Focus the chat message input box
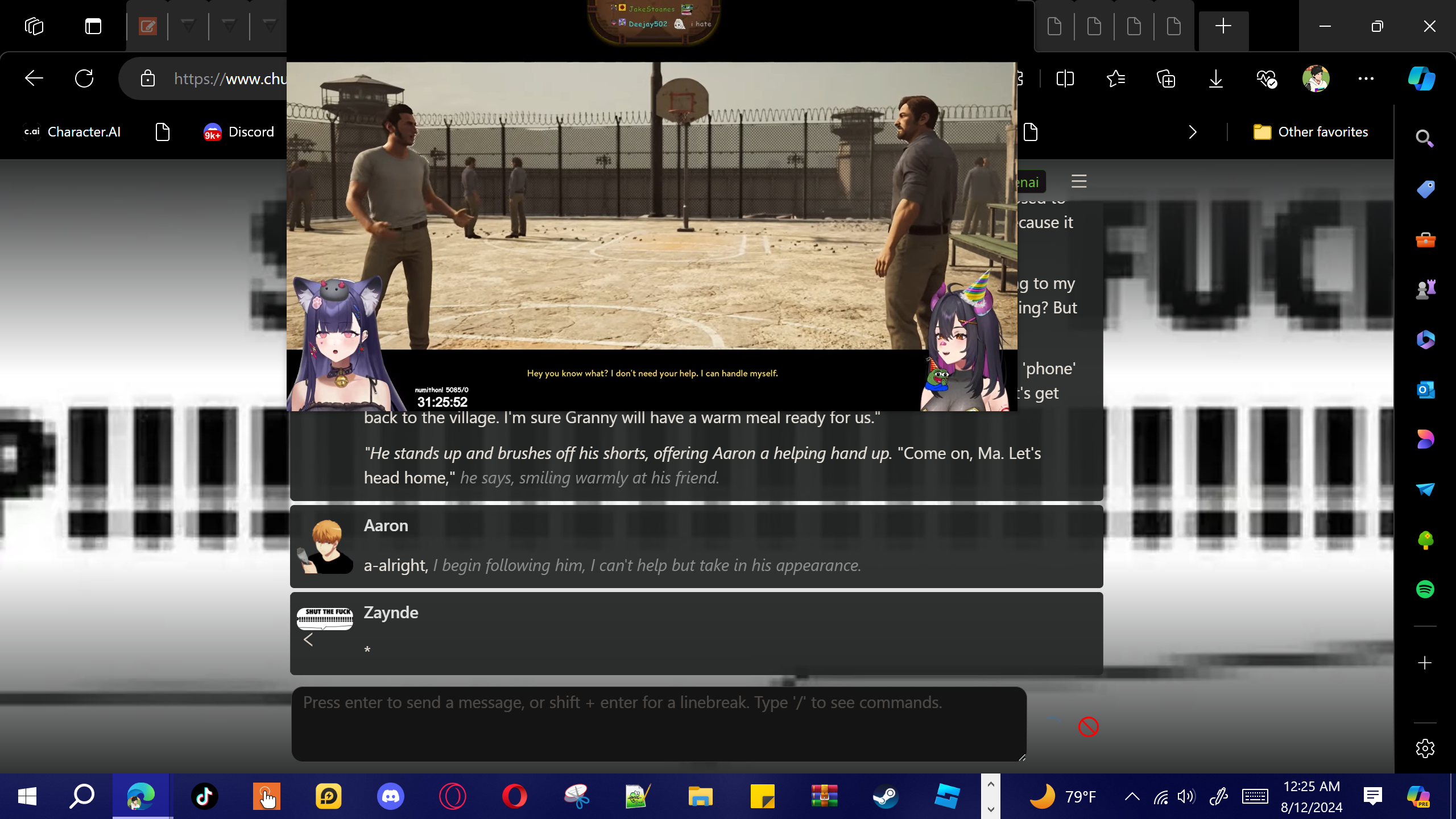The image size is (1456, 819). coord(659,723)
